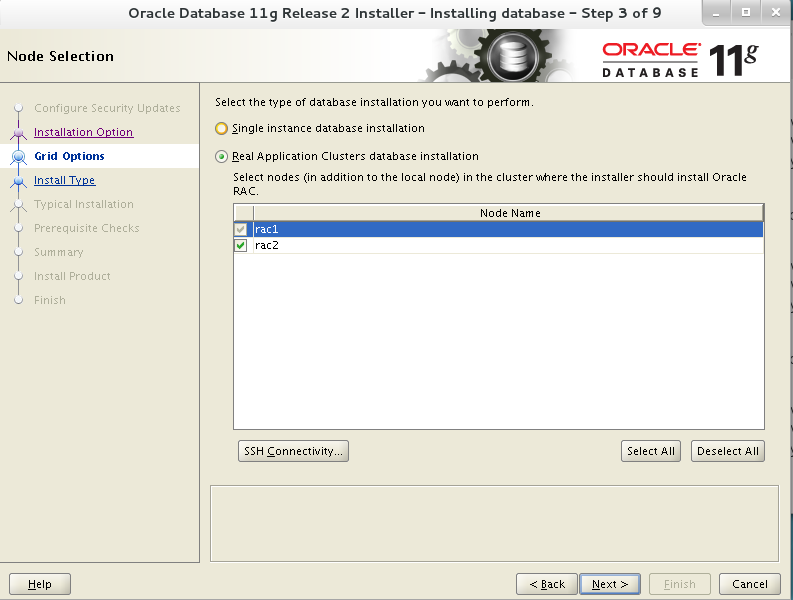The height and width of the screenshot is (600, 793).
Task: Select the Grid Options step in sidebar
Action: (69, 156)
